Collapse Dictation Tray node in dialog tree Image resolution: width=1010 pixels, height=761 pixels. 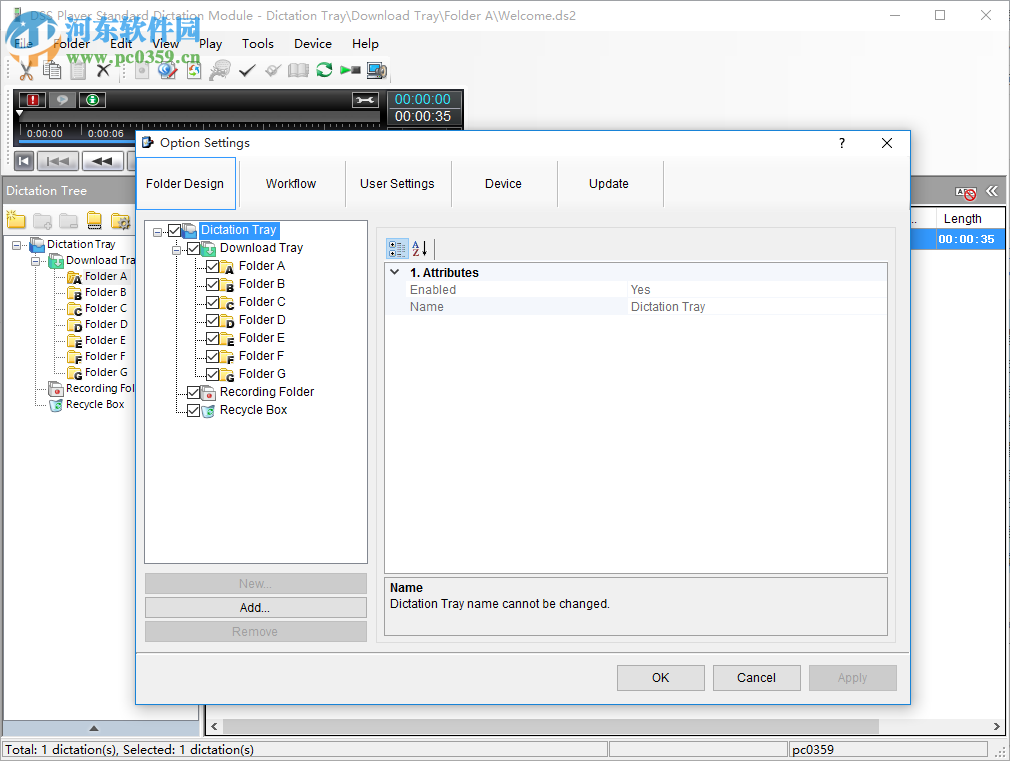(x=158, y=232)
